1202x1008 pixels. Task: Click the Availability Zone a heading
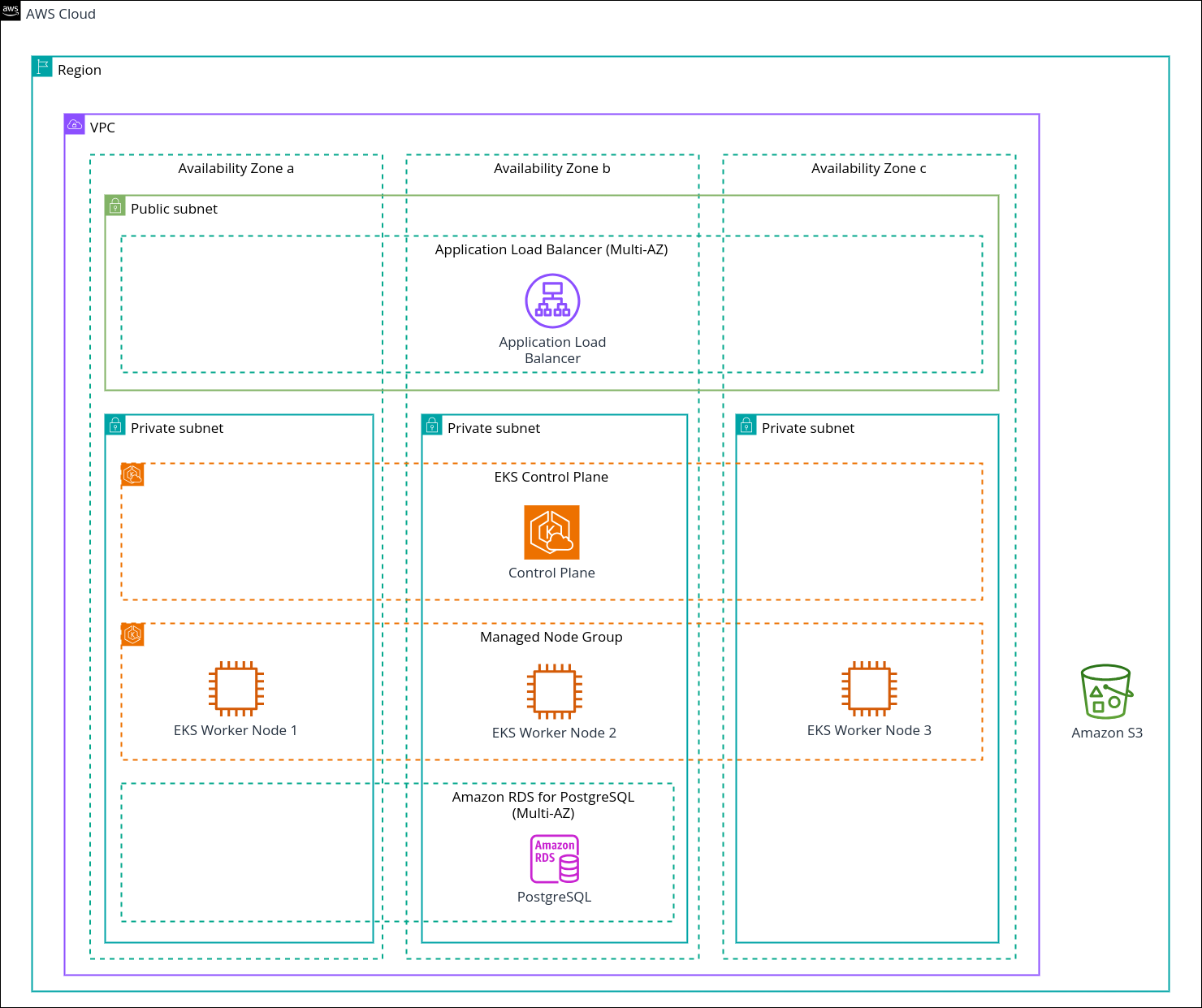click(236, 168)
